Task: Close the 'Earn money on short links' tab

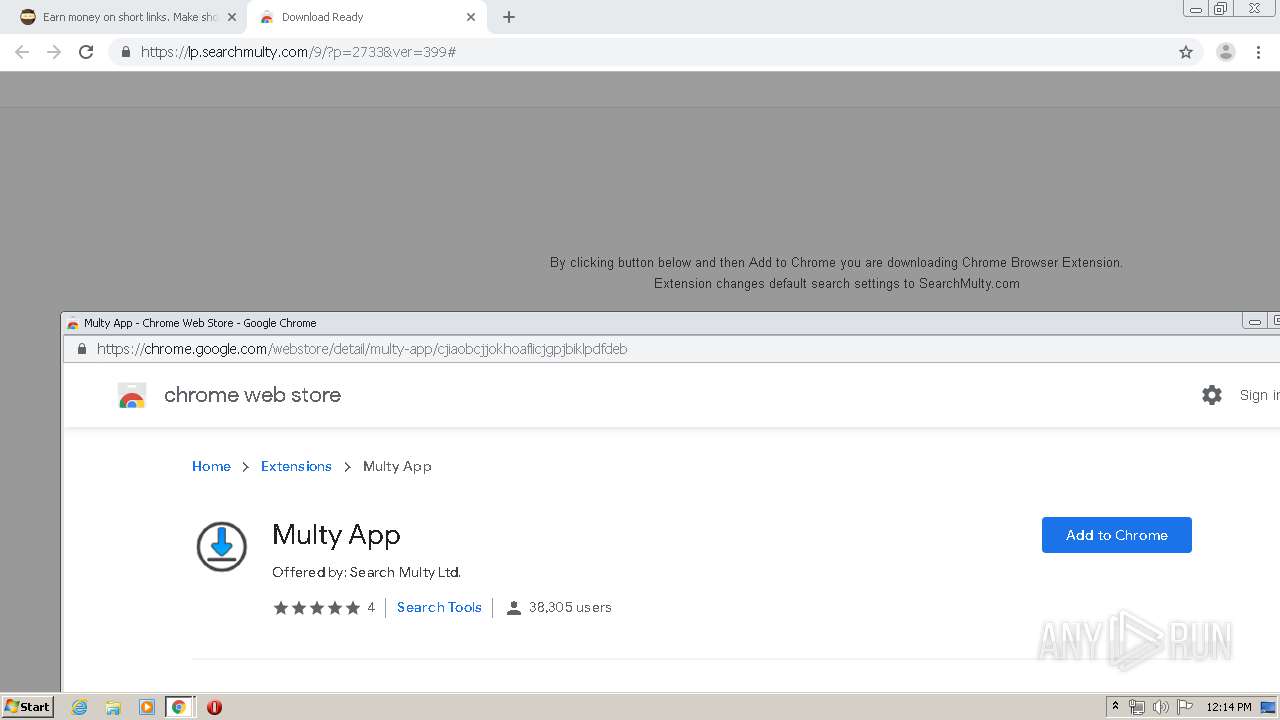Action: pyautogui.click(x=232, y=17)
